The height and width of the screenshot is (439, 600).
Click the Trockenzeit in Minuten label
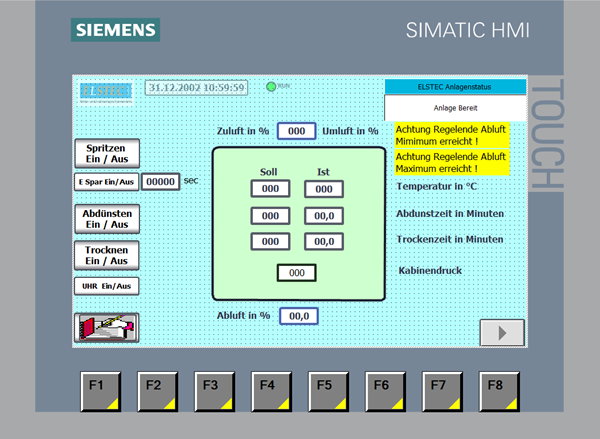click(x=450, y=240)
